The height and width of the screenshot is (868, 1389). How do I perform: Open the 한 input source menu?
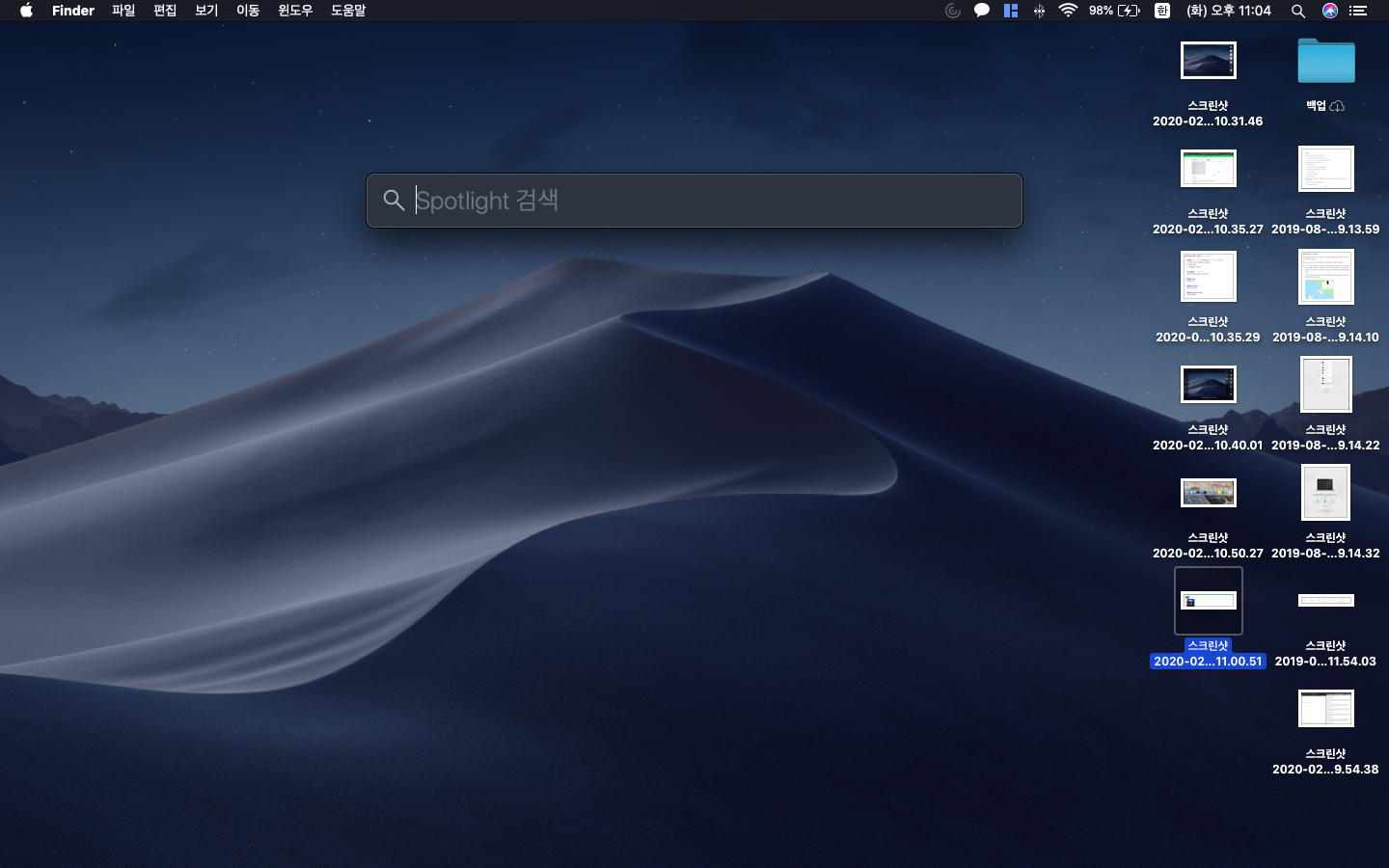click(x=1162, y=11)
